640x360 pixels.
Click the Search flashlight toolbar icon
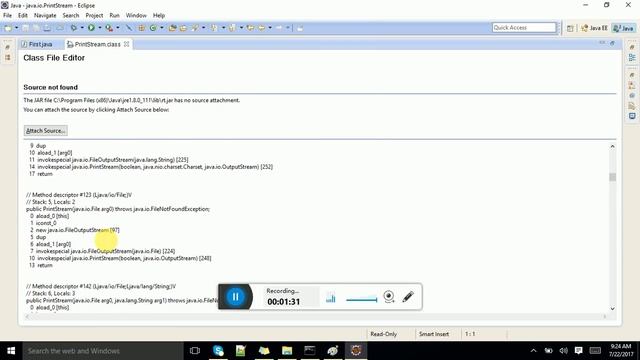[195, 28]
